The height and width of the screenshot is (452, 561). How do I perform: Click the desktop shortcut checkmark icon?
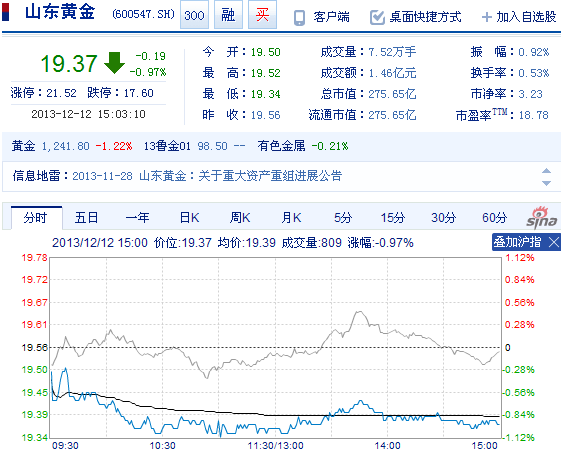coord(377,17)
